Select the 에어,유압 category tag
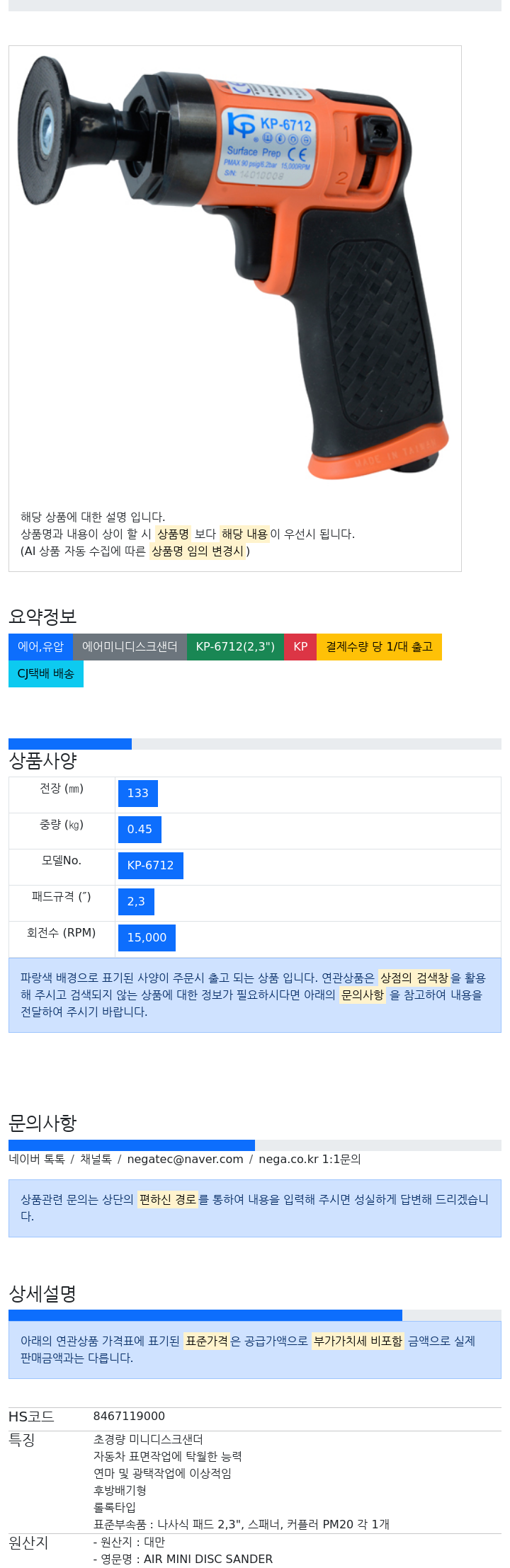Screen dimensions: 510x1568 point(40,647)
